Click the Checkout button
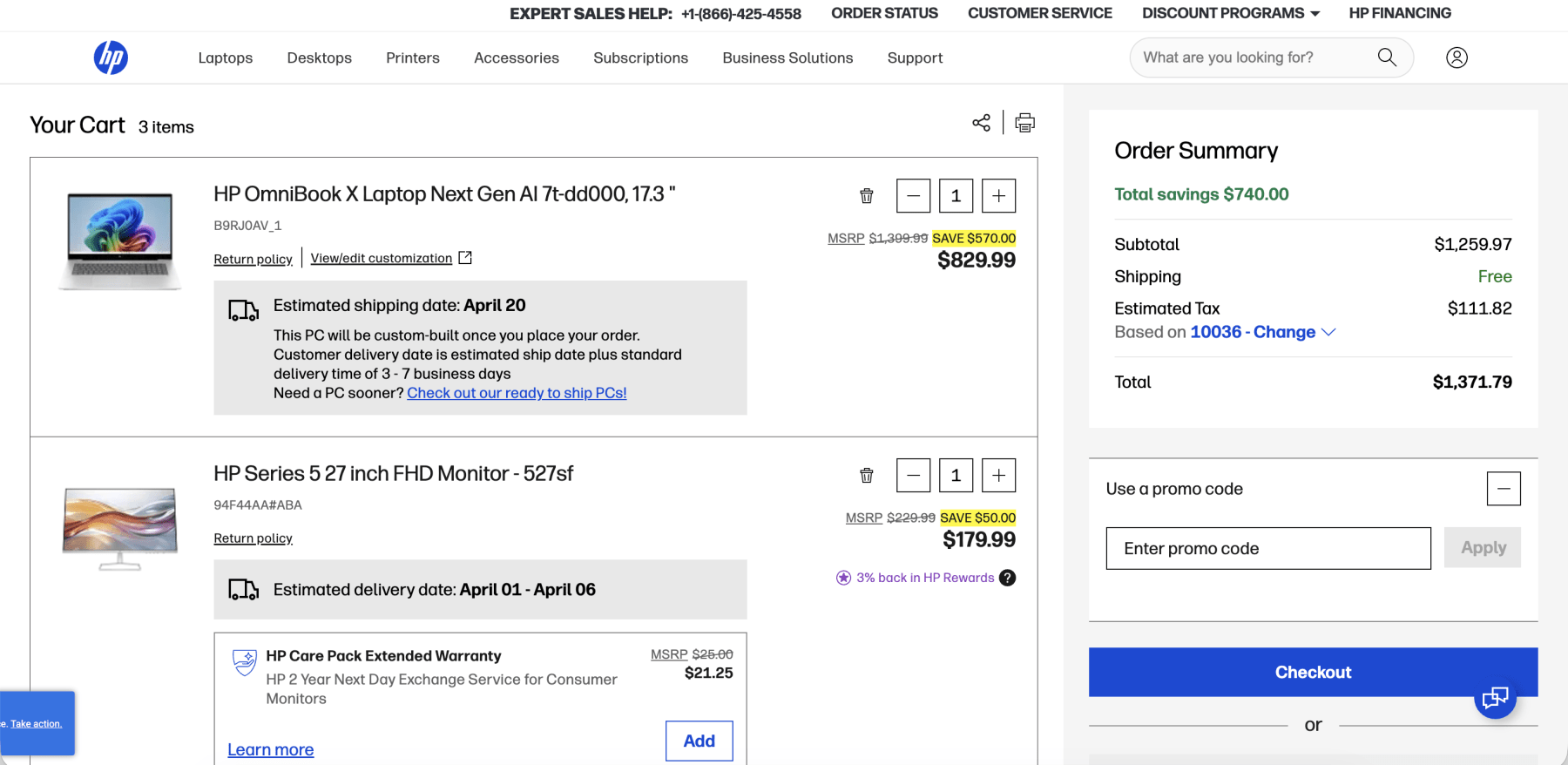The height and width of the screenshot is (765, 1568). click(1313, 672)
